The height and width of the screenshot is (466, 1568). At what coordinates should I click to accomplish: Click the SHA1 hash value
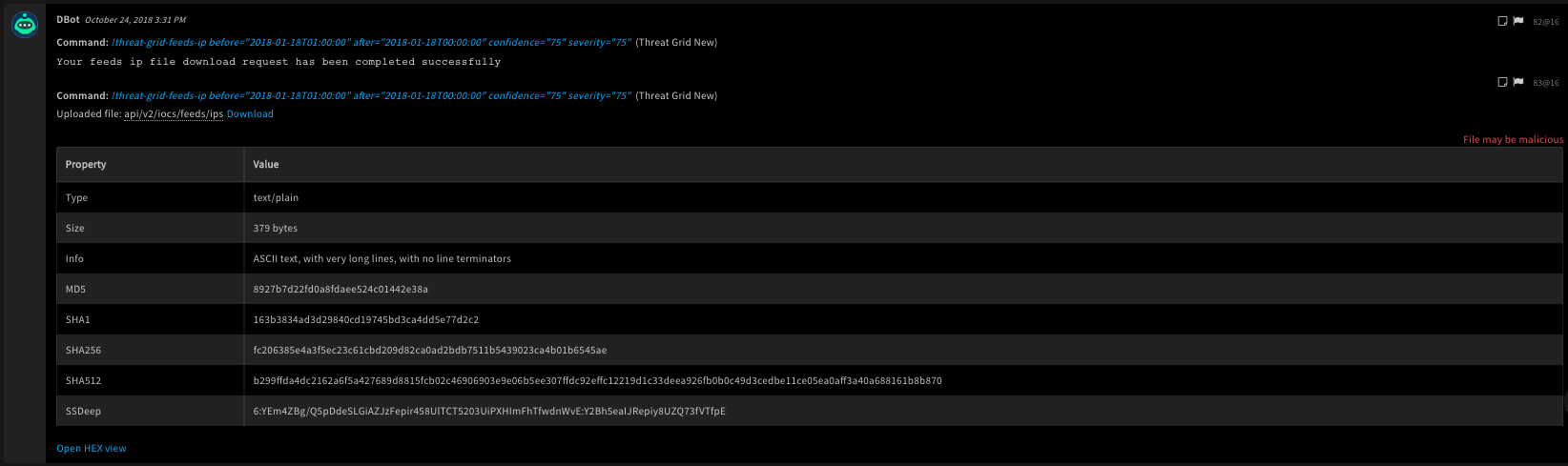coord(365,320)
